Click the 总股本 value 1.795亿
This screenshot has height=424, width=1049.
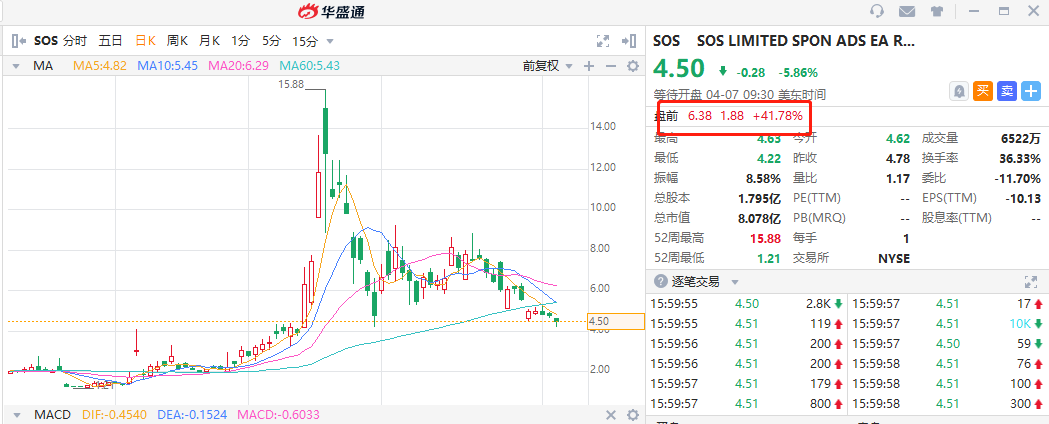click(761, 198)
